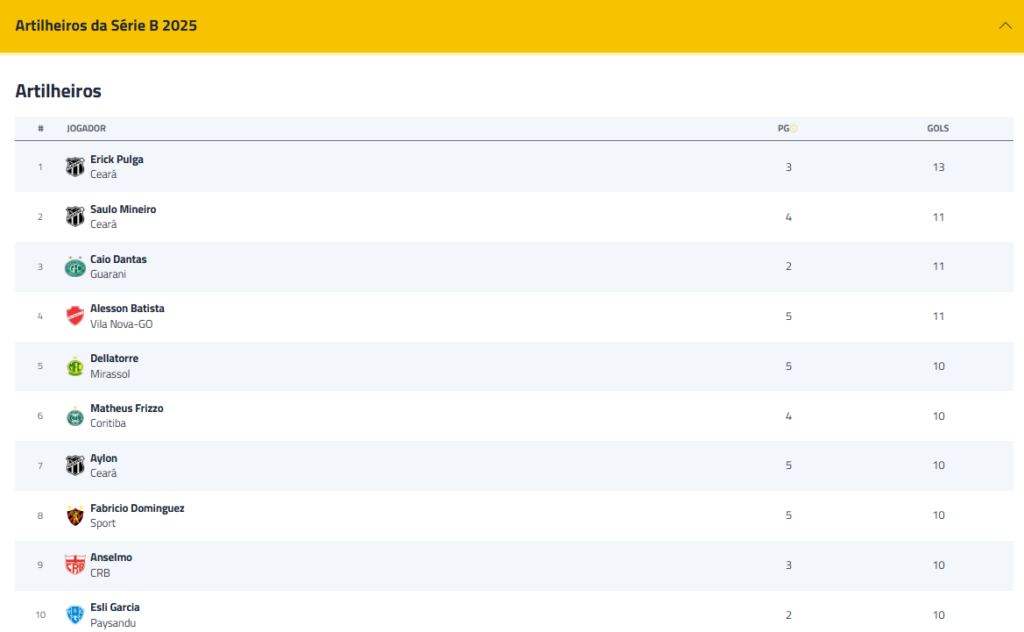Collapse the Artilheiros da Série B 2025 section

[x=1005, y=25]
